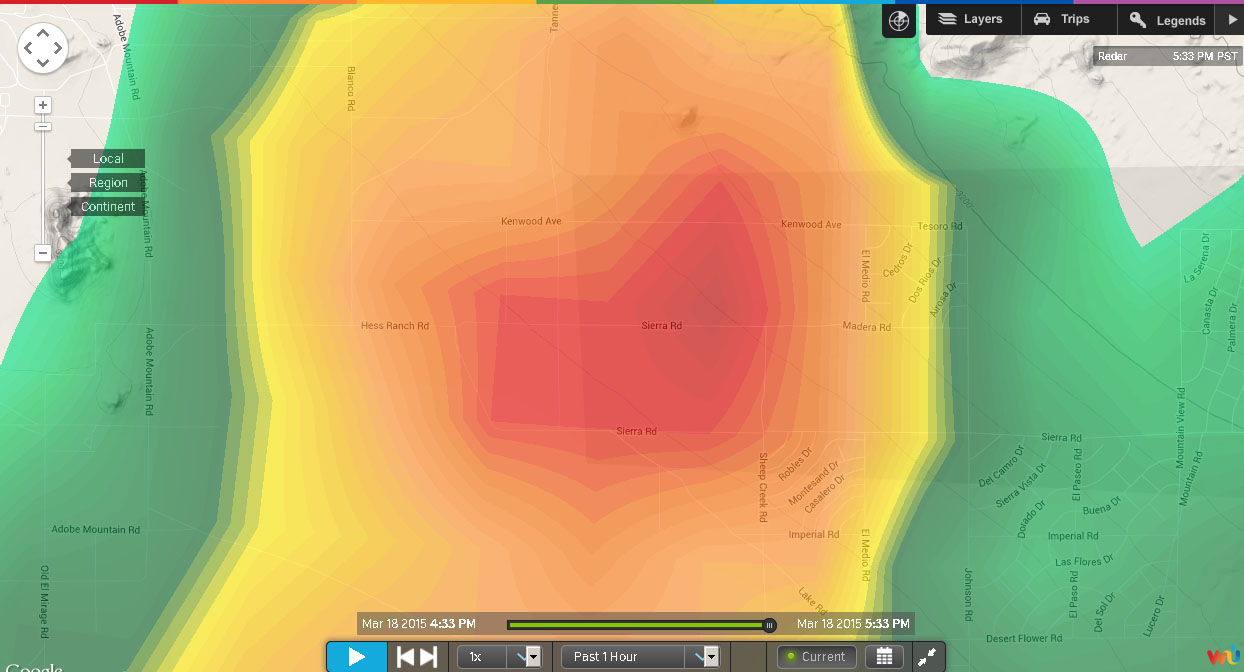The image size is (1244, 672).
Task: Expand the top toolbar with the arrow
Action: (x=1231, y=19)
